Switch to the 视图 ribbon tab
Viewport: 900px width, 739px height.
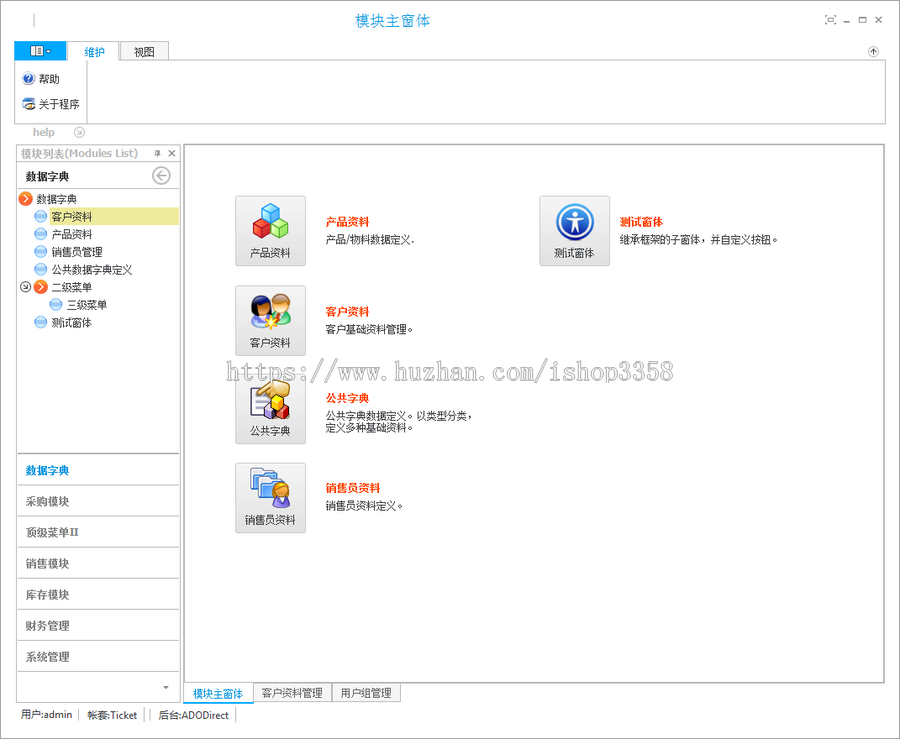tap(144, 52)
